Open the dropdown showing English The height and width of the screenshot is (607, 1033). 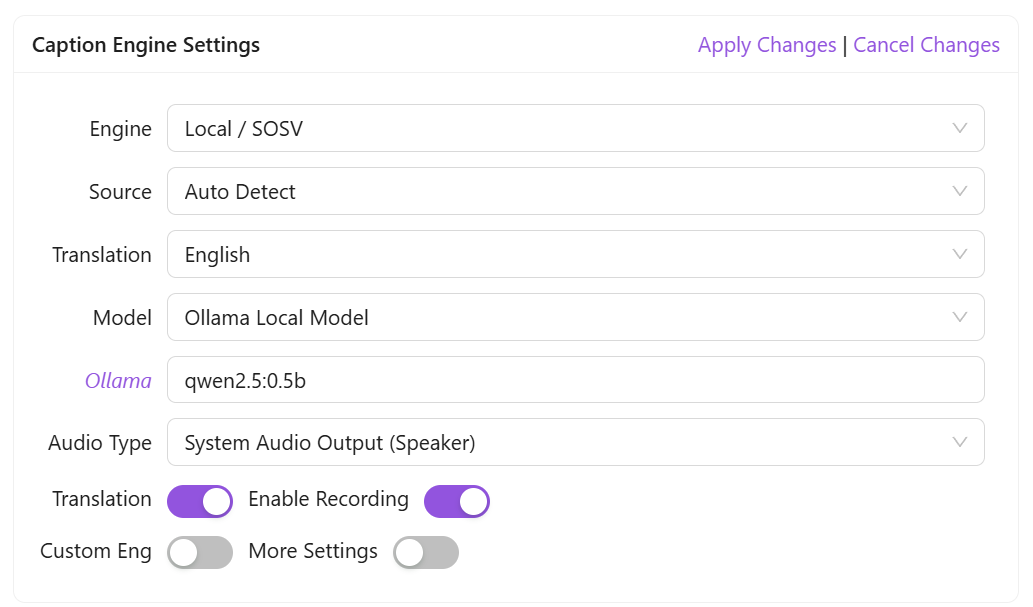click(x=560, y=254)
